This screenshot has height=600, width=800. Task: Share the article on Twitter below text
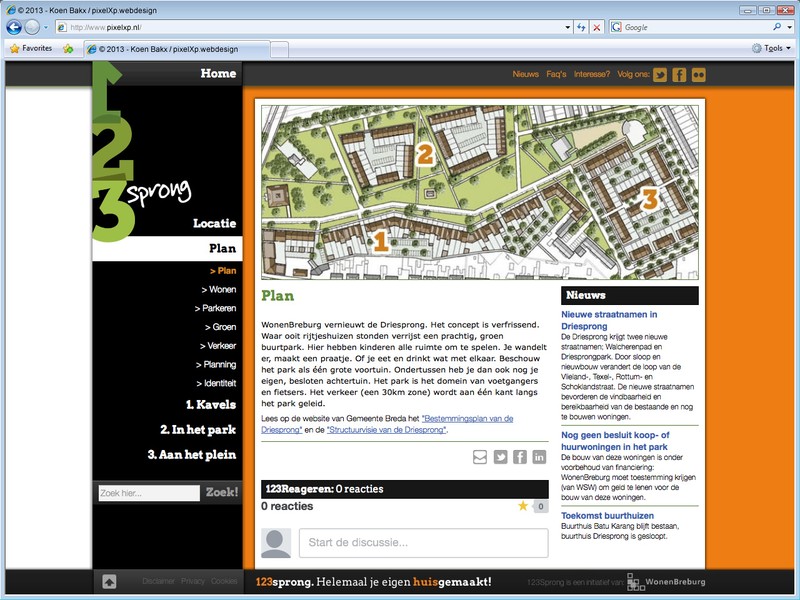500,457
